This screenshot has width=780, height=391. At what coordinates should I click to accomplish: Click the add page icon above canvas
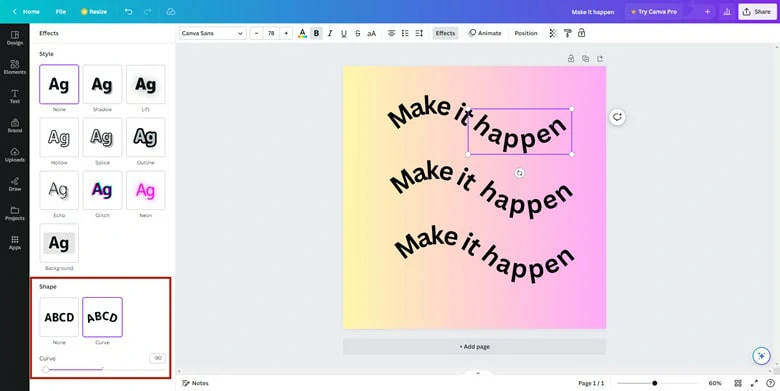pos(600,59)
